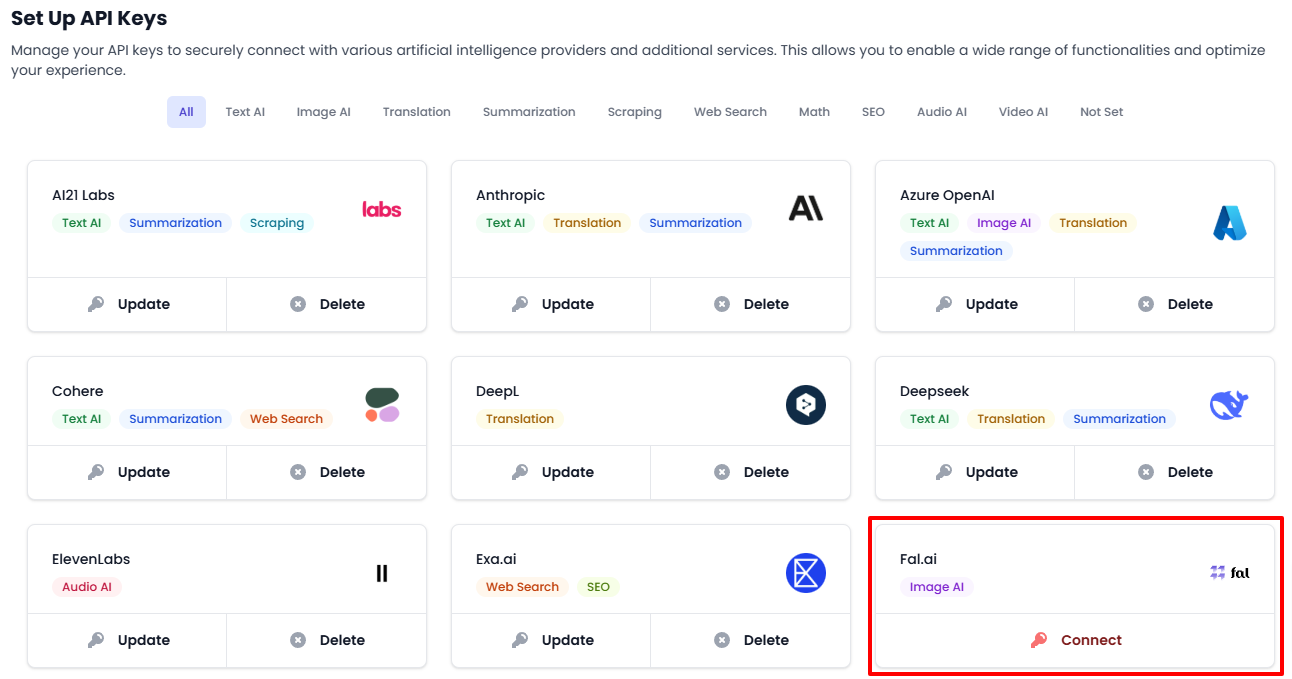Update the ElevenLabs API key
This screenshot has width=1292, height=679.
coord(127,640)
